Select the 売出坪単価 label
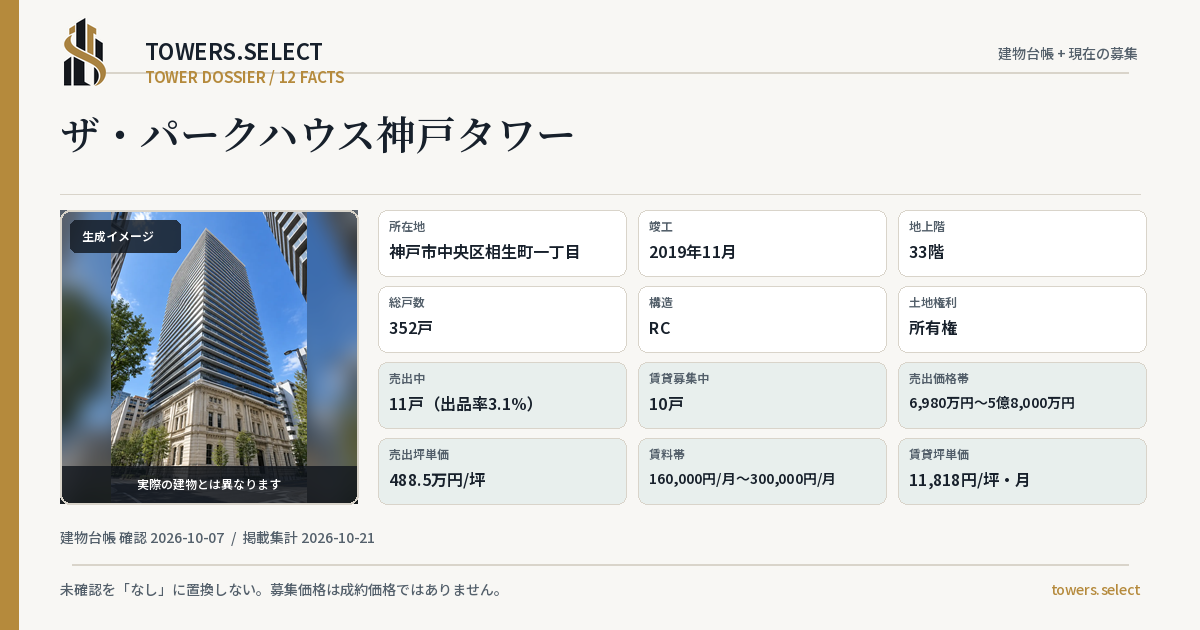Viewport: 1200px width, 630px height. click(419, 455)
